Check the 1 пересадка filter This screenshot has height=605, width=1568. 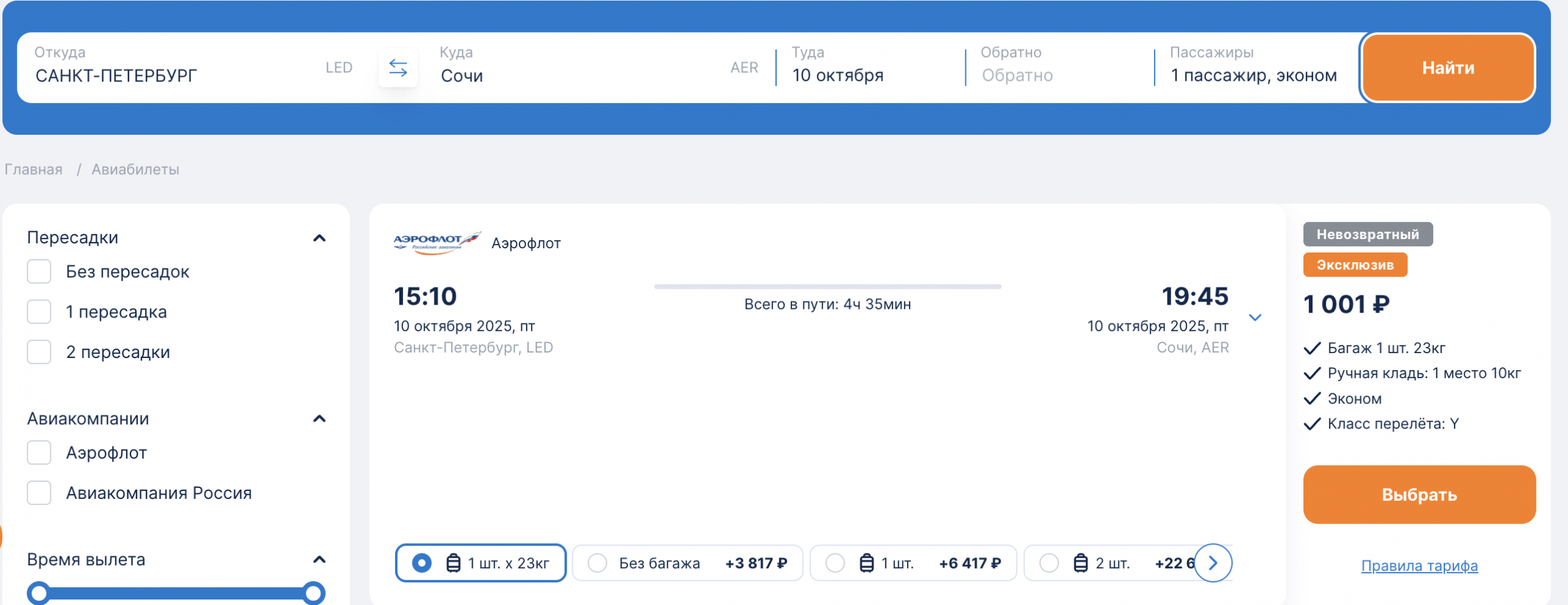(x=39, y=312)
